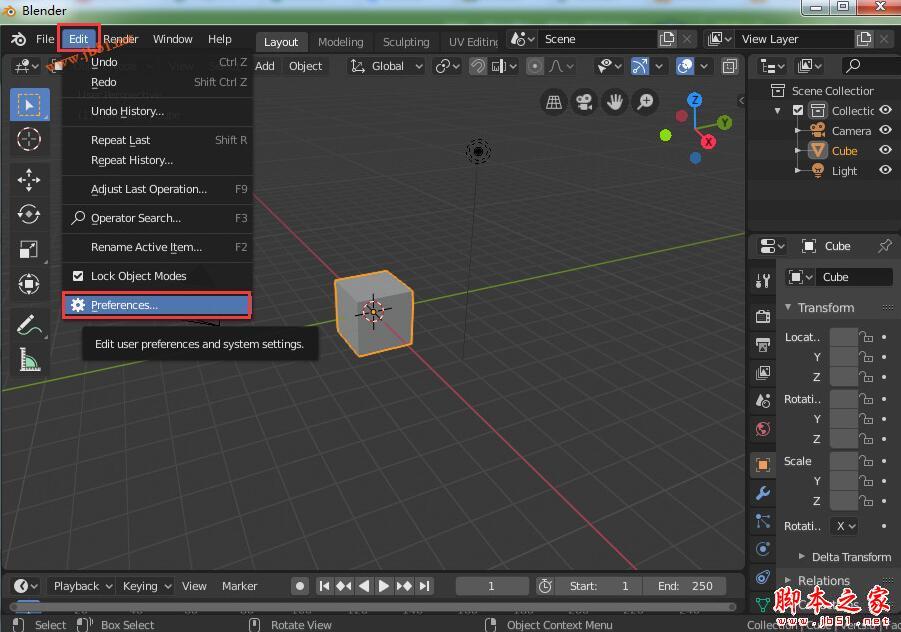901x632 pixels.
Task: Toggle orthographic grid view icon
Action: [x=554, y=102]
